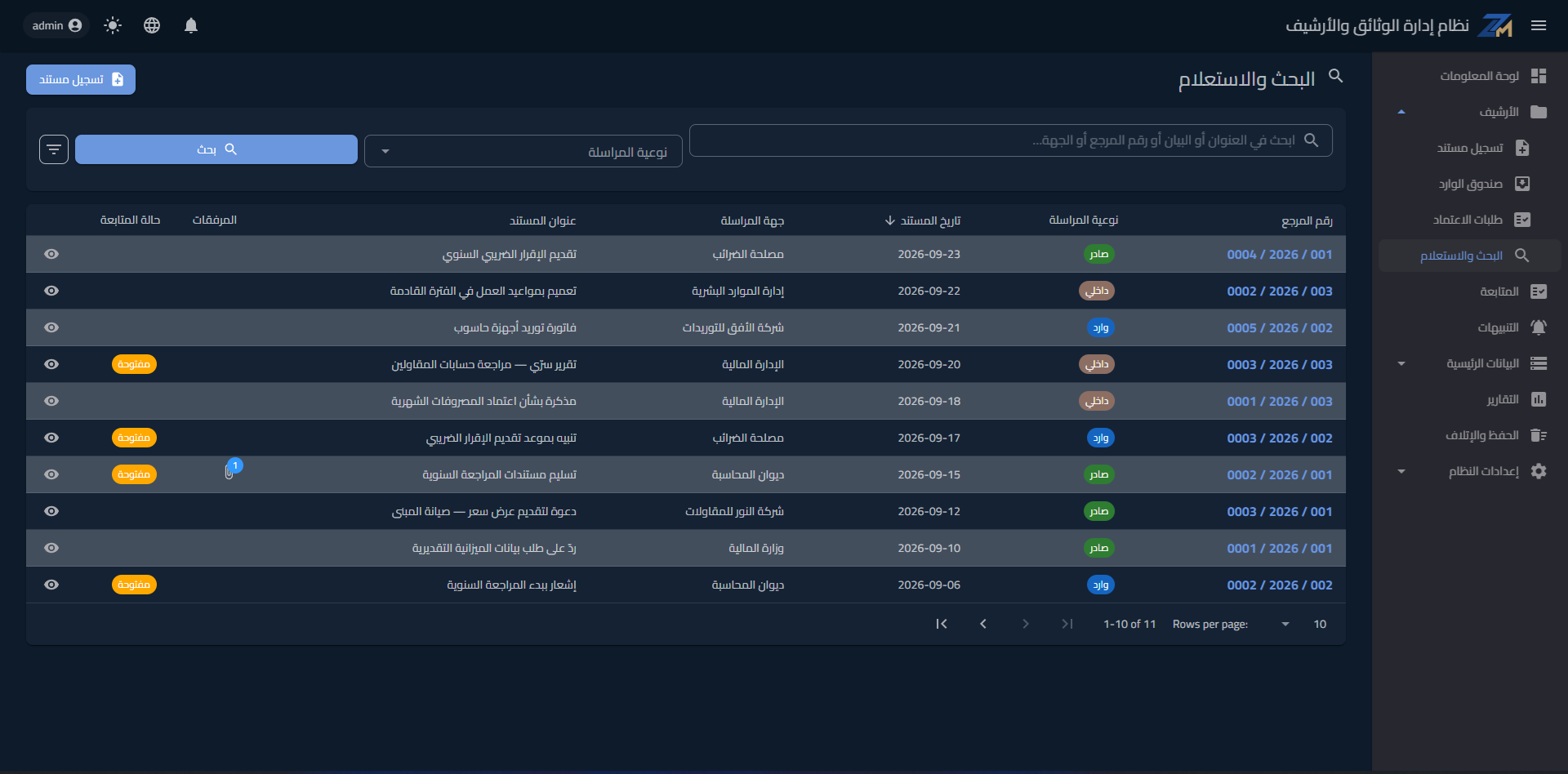
Task: Click the app logo in header
Action: pos(1496,25)
